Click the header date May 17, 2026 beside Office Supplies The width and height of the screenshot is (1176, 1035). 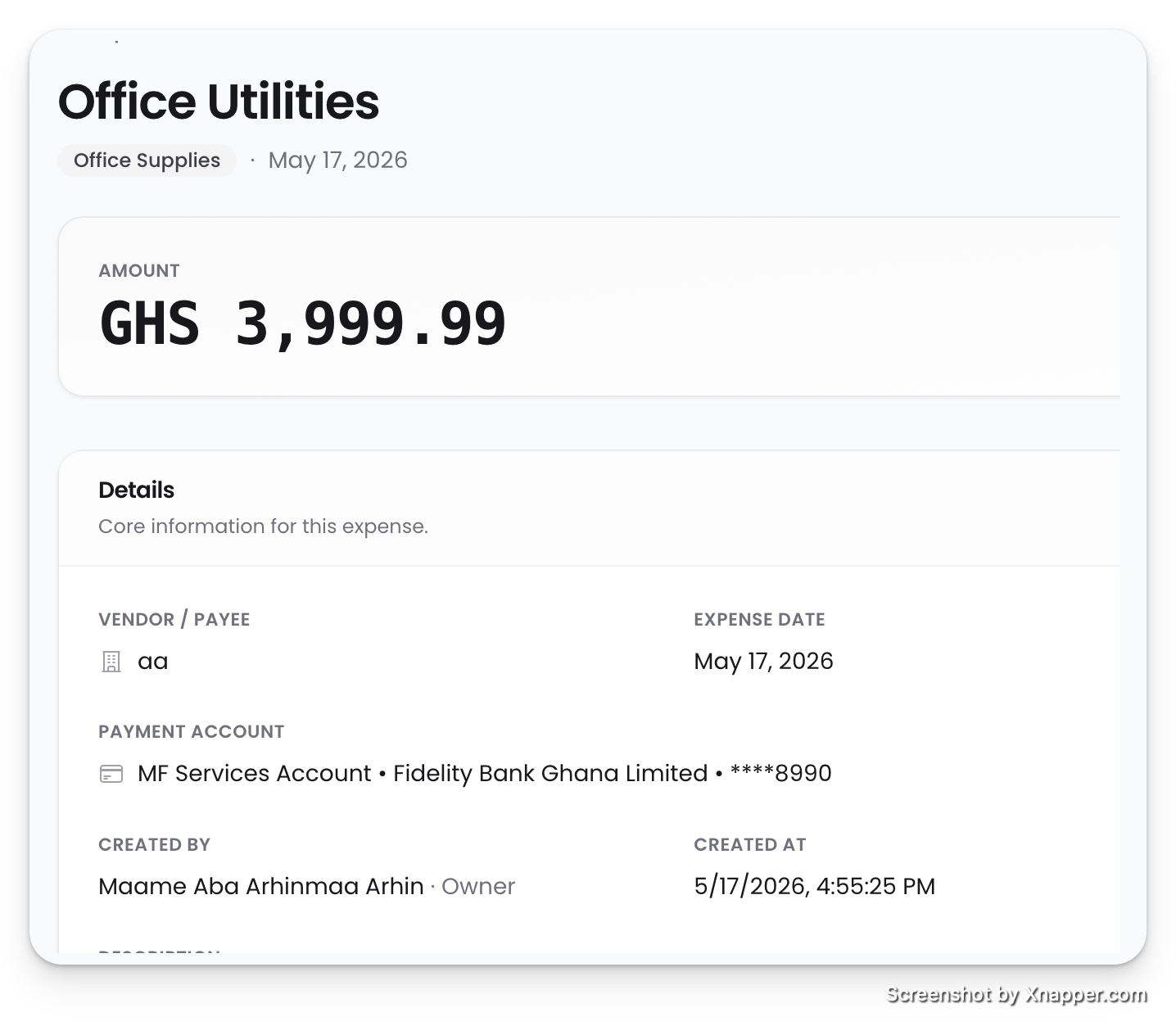coord(337,160)
